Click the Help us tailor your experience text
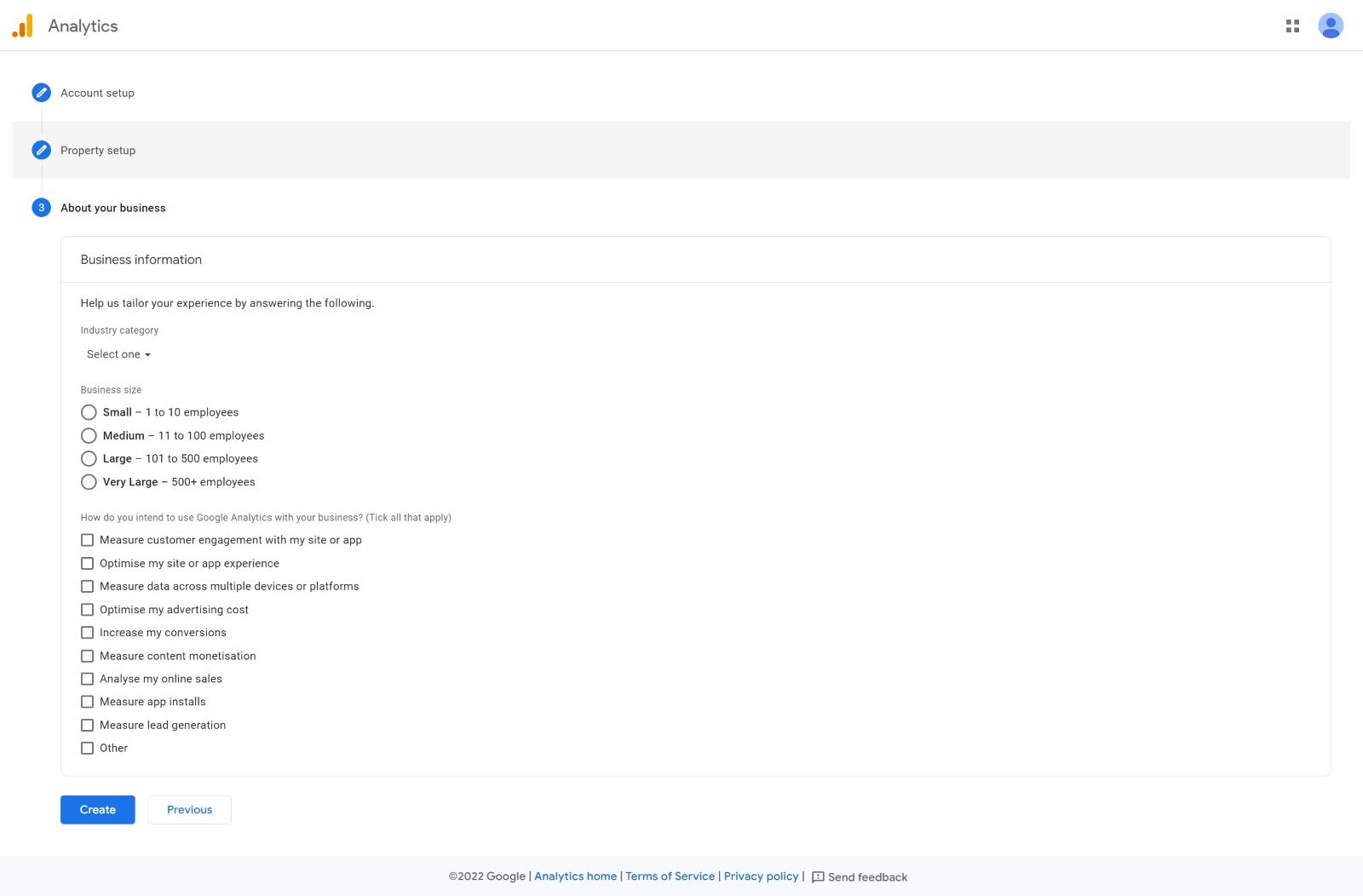 click(x=227, y=303)
